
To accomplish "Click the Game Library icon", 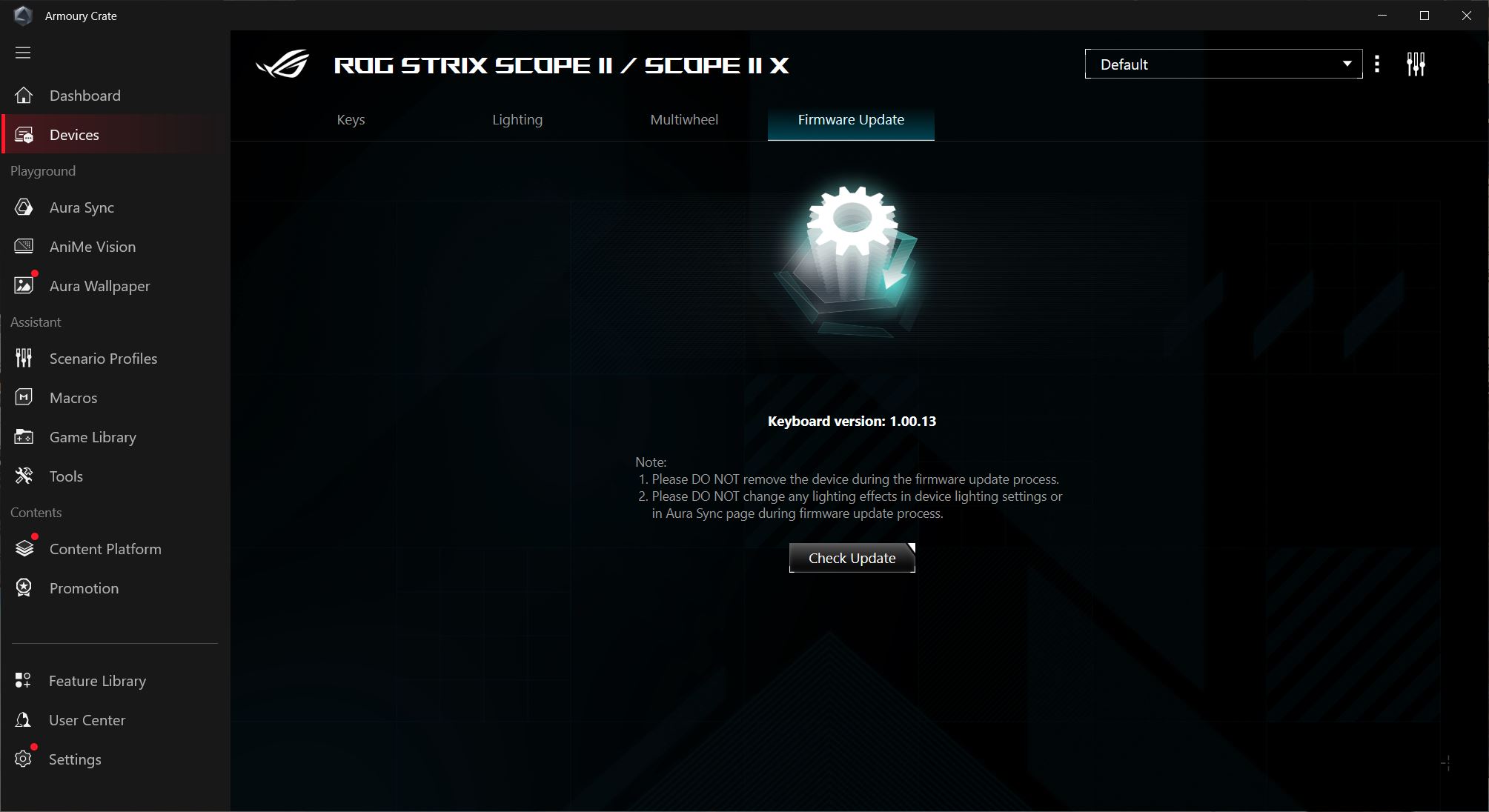I will click(24, 437).
